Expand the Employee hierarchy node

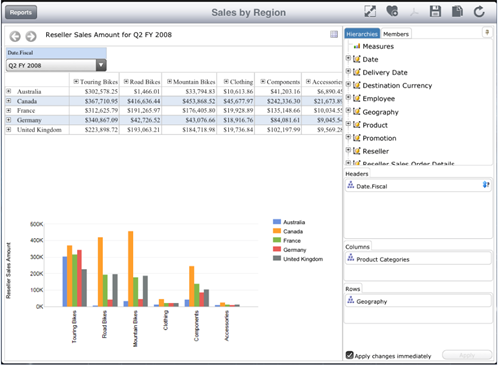coord(348,97)
